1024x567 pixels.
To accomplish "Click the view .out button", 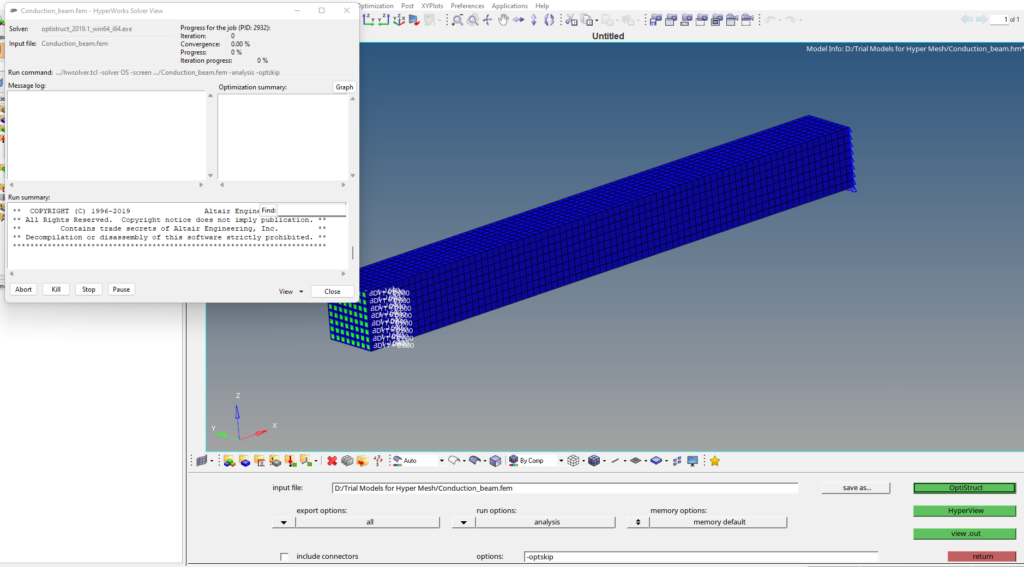I will pos(965,534).
